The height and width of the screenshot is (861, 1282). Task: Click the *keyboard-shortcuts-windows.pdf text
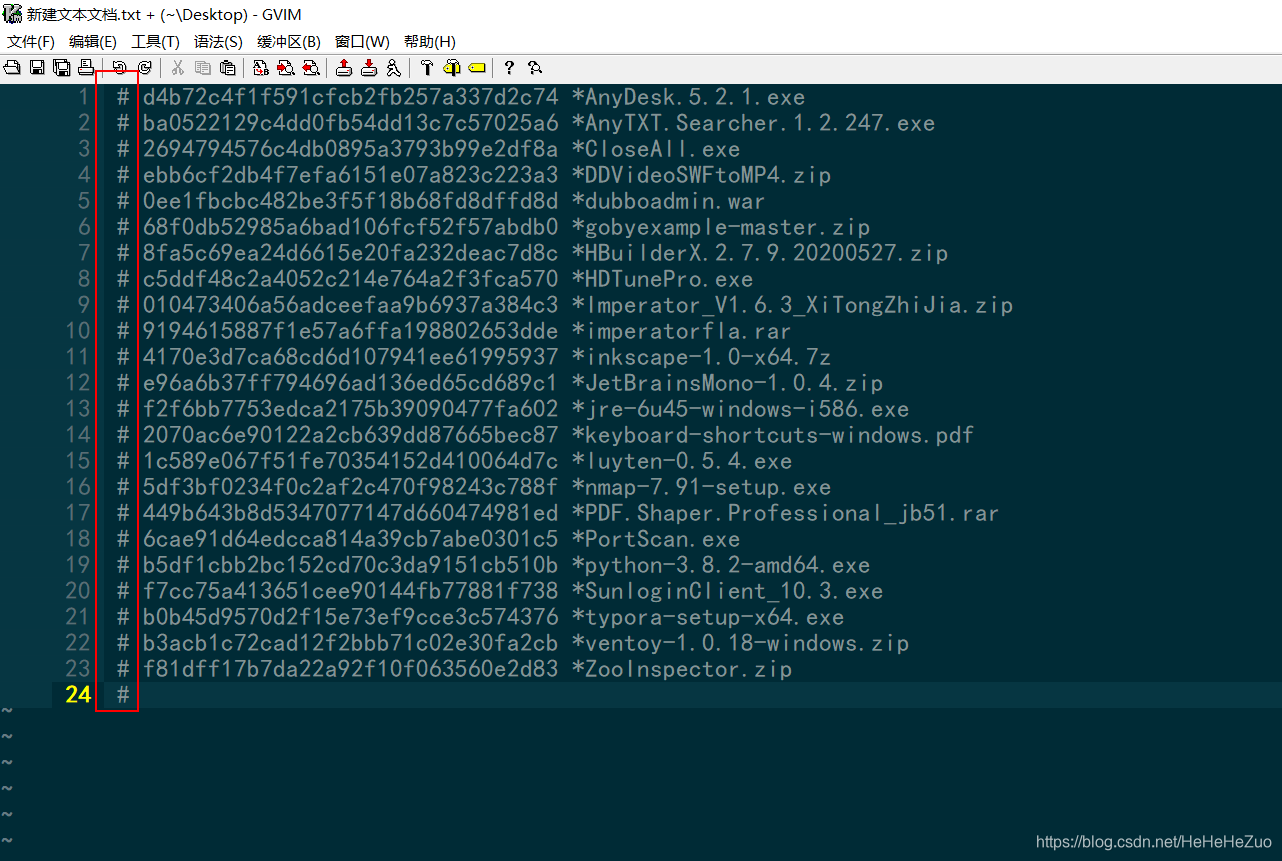point(773,435)
